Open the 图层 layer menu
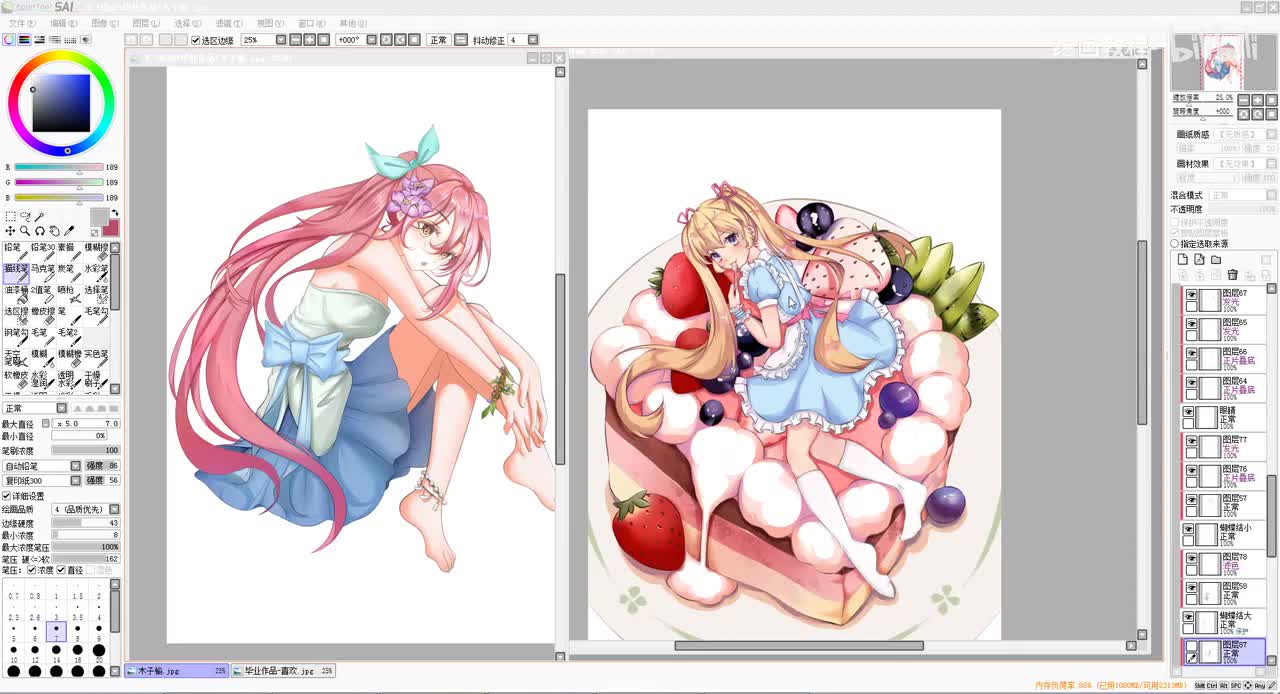This screenshot has height=694, width=1280. (x=146, y=23)
